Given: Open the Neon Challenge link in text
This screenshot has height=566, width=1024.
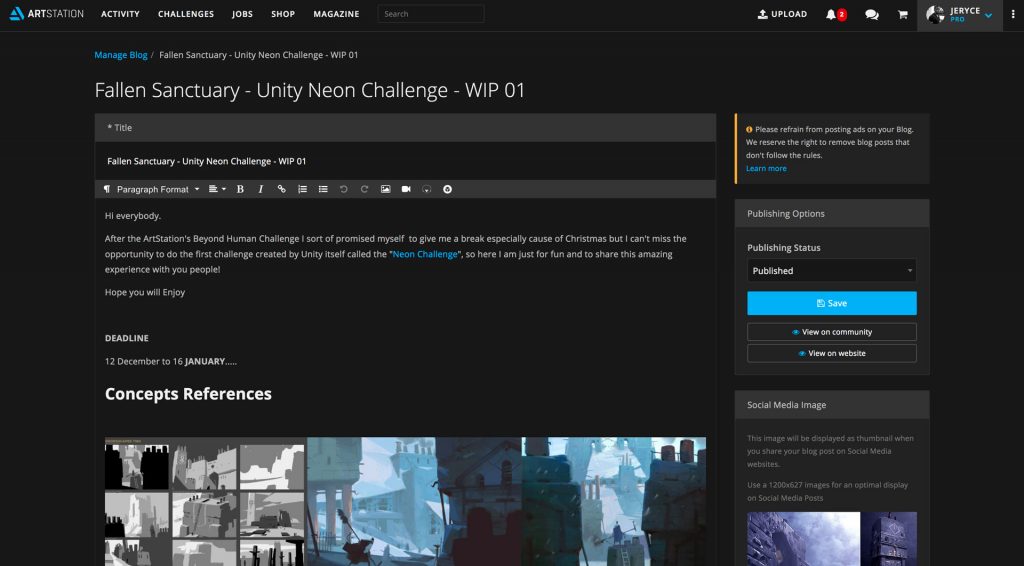Looking at the screenshot, I should (425, 254).
